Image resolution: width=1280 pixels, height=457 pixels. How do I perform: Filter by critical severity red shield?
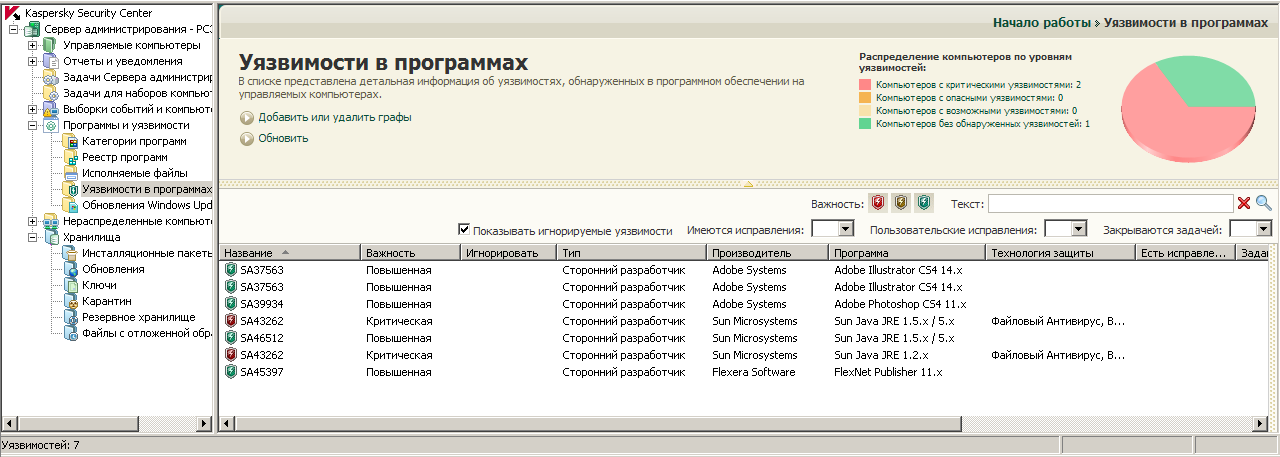tap(877, 203)
